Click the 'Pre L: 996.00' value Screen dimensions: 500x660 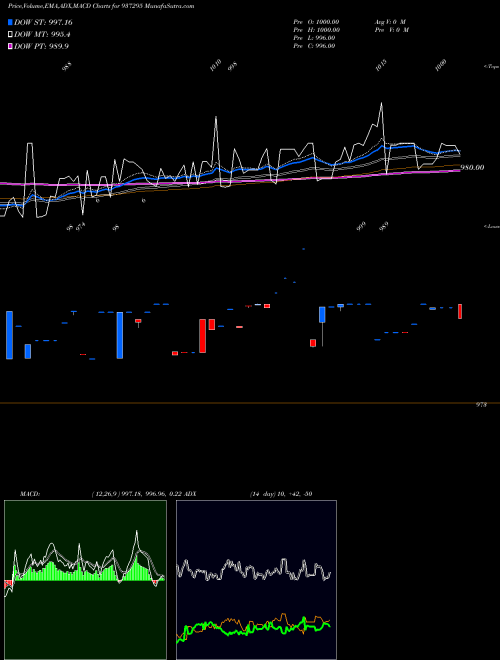click(x=314, y=38)
